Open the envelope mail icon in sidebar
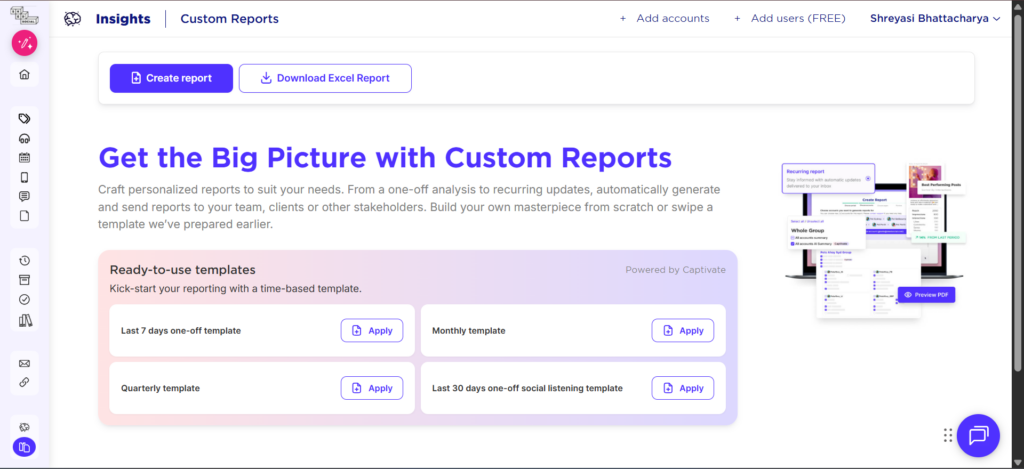 pos(24,363)
